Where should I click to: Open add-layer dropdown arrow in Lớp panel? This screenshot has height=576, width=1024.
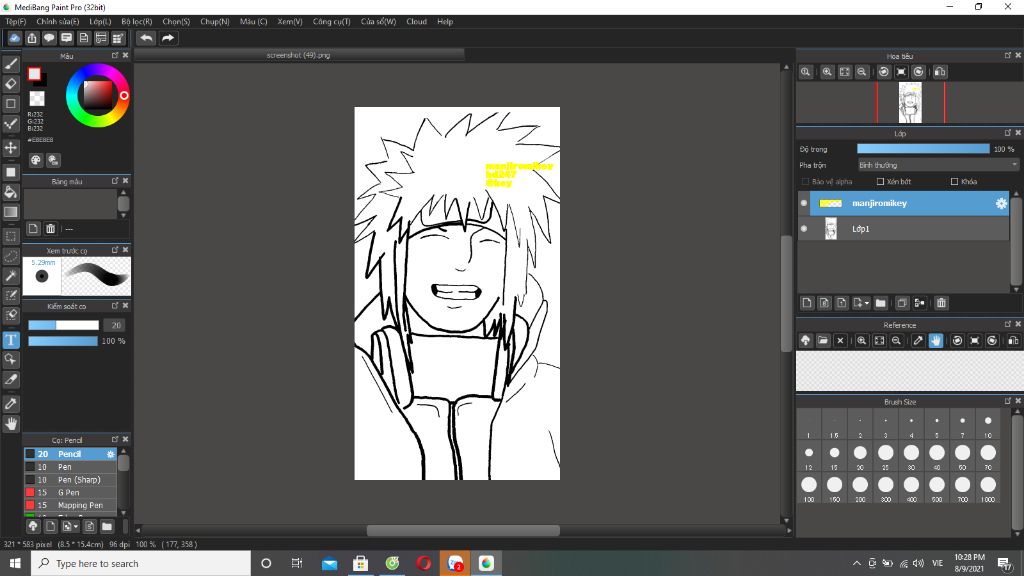[x=867, y=303]
